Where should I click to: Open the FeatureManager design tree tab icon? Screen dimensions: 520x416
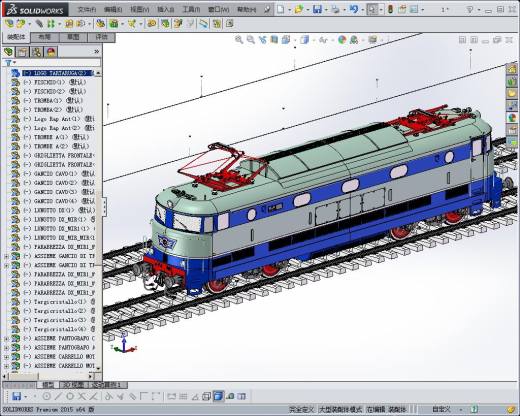pos(9,52)
